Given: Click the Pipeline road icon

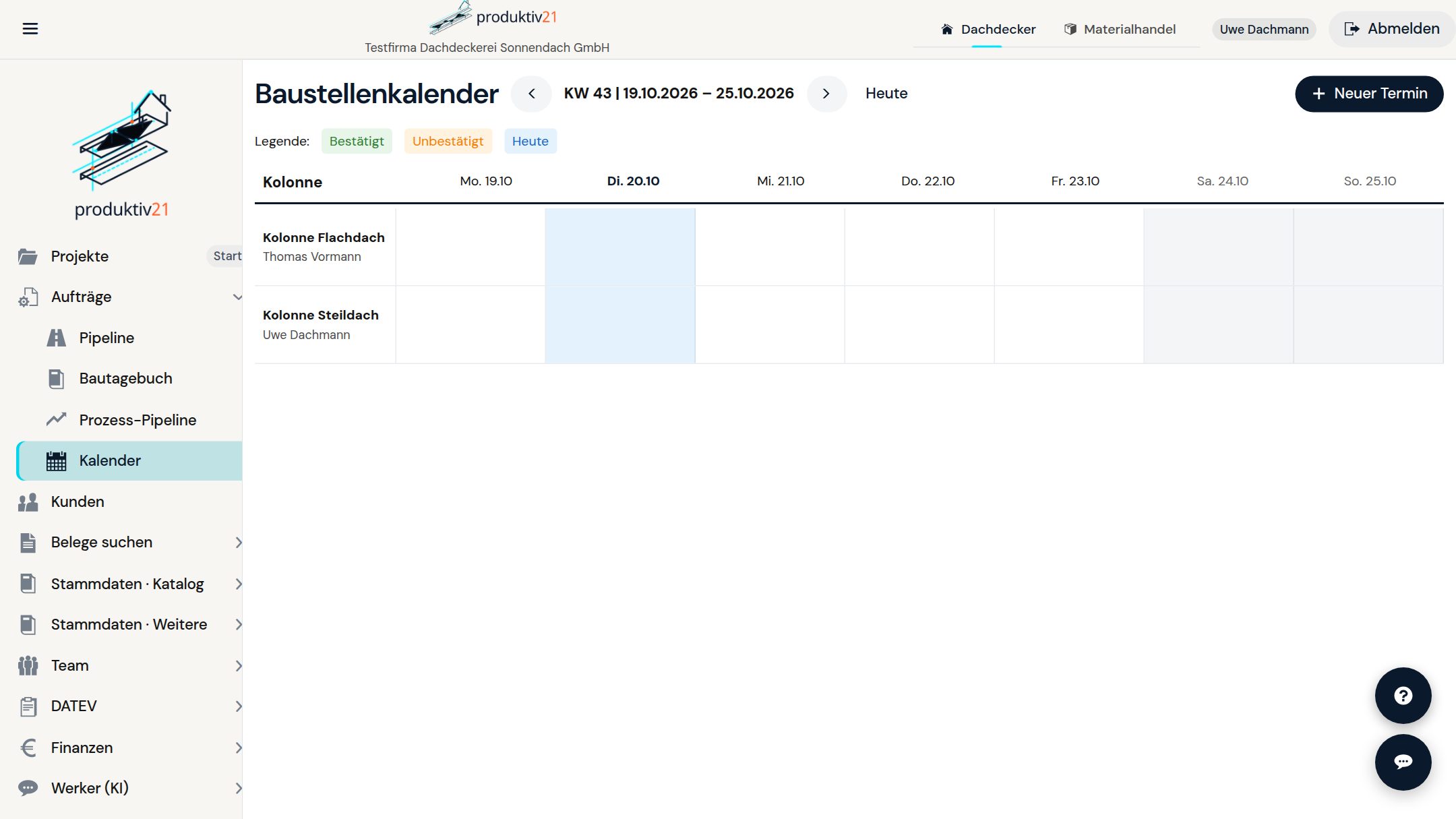Looking at the screenshot, I should click(x=56, y=338).
